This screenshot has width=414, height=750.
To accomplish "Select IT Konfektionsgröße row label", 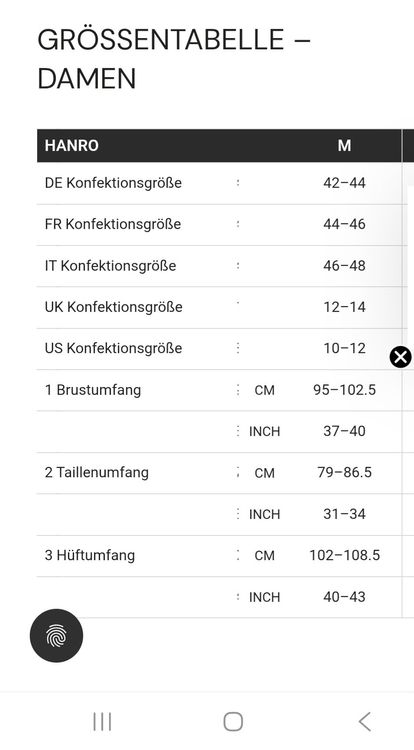I will coord(110,265).
